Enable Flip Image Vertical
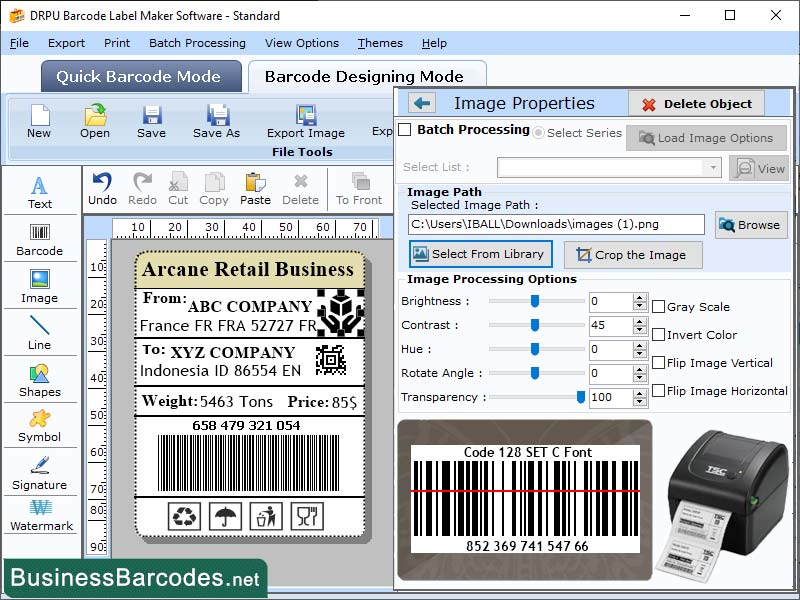The width and height of the screenshot is (800, 600). click(x=657, y=362)
